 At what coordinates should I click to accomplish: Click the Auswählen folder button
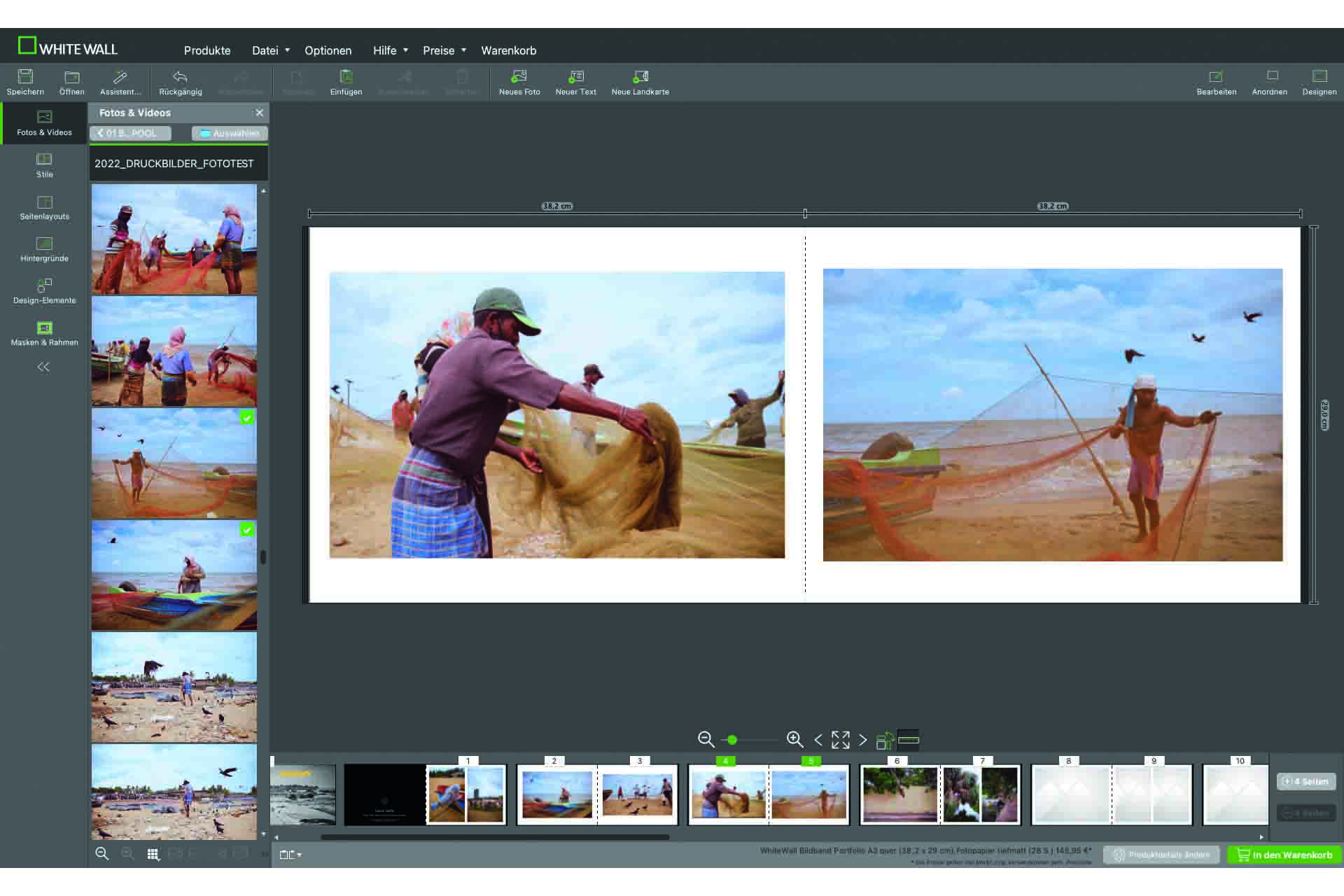point(230,133)
